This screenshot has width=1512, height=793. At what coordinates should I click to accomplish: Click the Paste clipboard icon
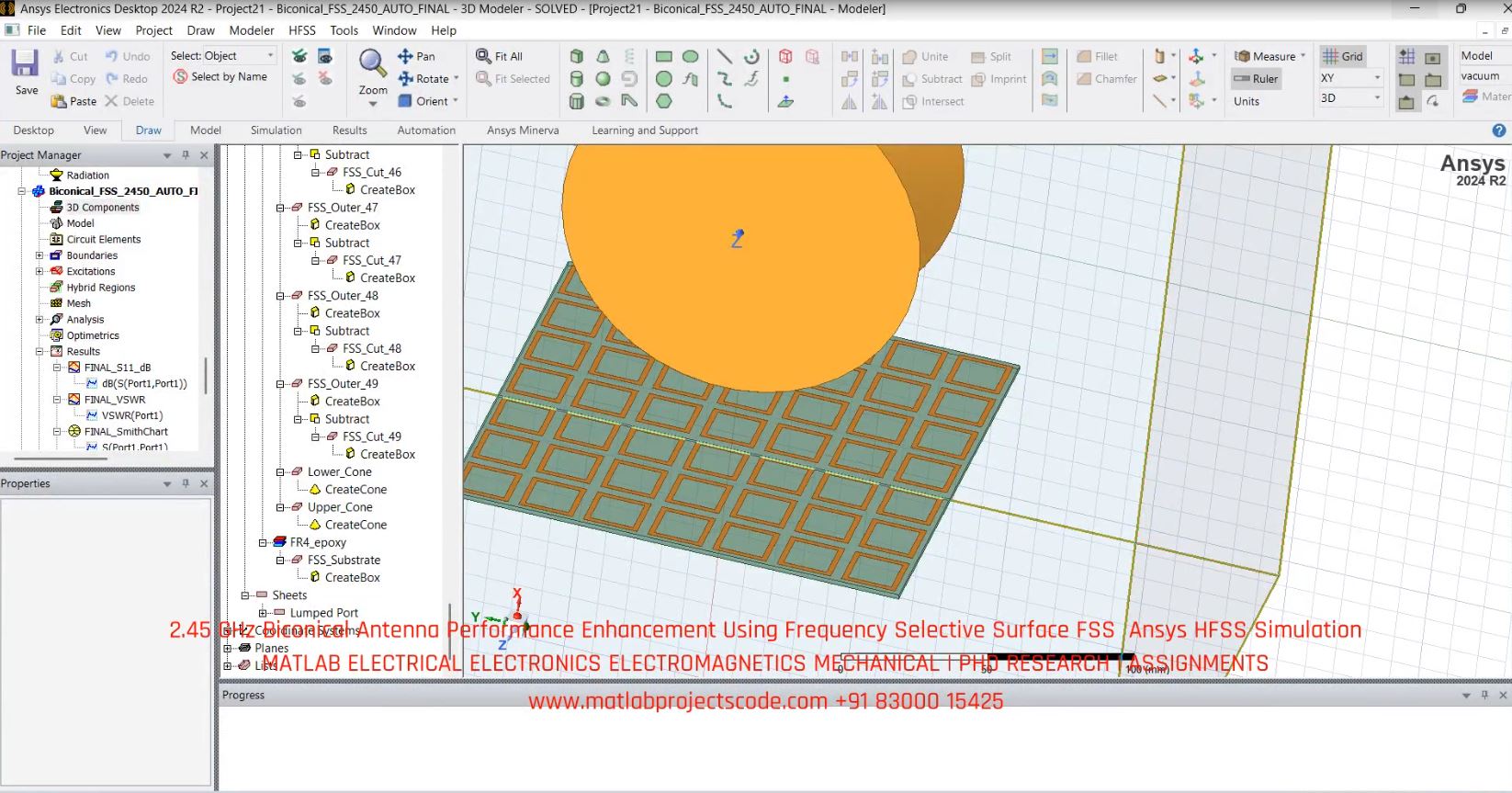pos(59,101)
